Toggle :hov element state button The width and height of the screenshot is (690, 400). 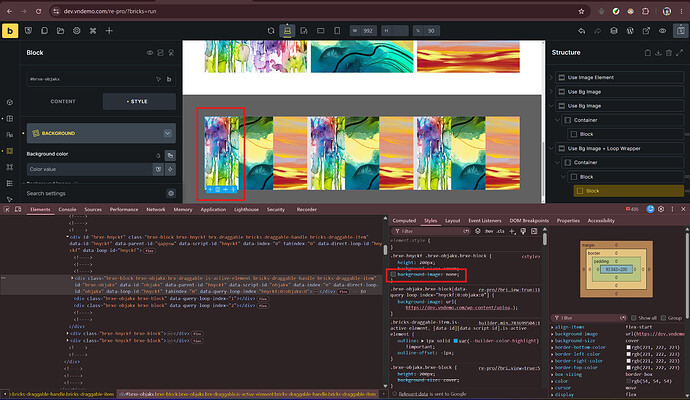point(489,231)
